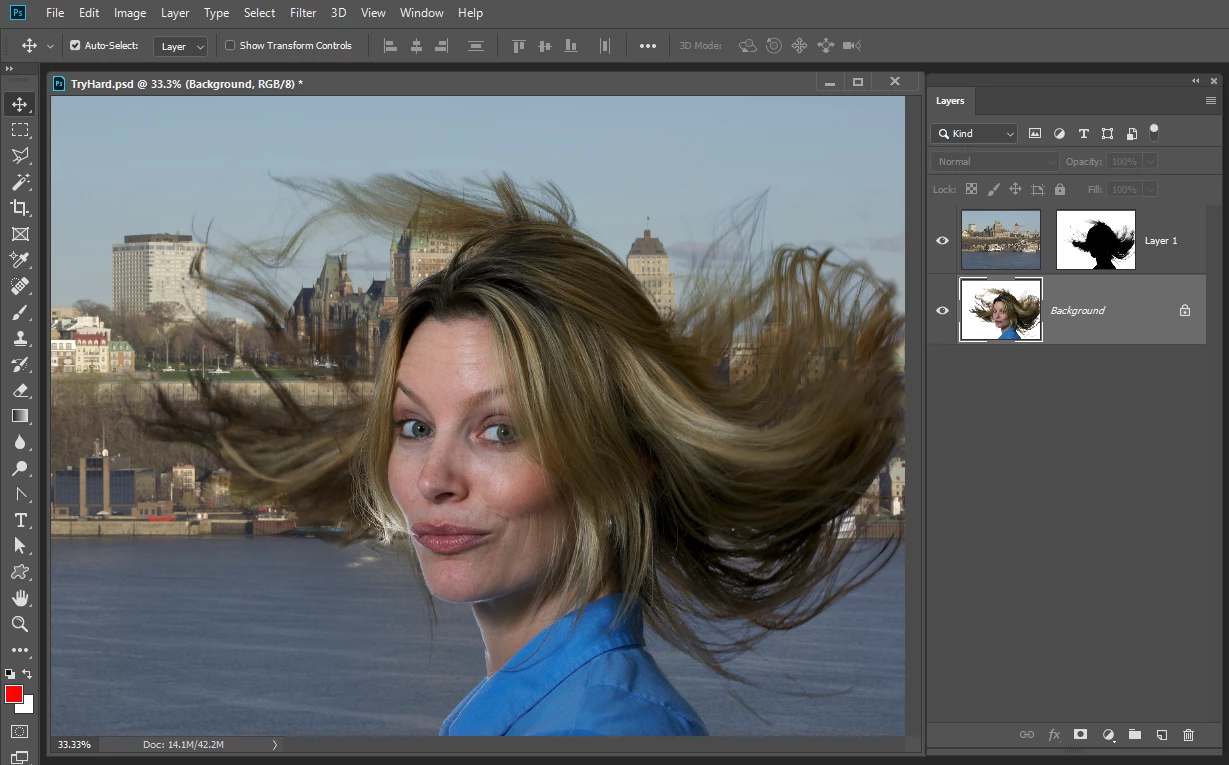Screen dimensions: 1229x765
Task: Open the Select menu
Action: click(x=259, y=13)
